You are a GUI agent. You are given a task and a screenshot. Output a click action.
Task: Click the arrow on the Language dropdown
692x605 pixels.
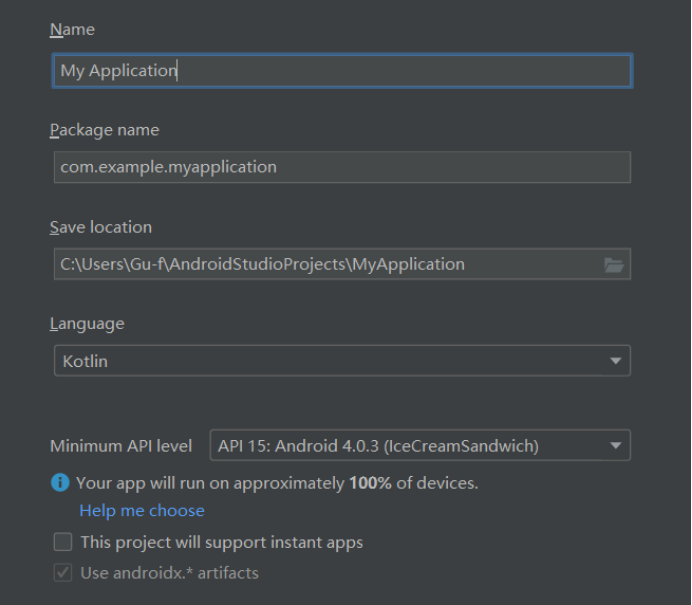click(x=615, y=361)
